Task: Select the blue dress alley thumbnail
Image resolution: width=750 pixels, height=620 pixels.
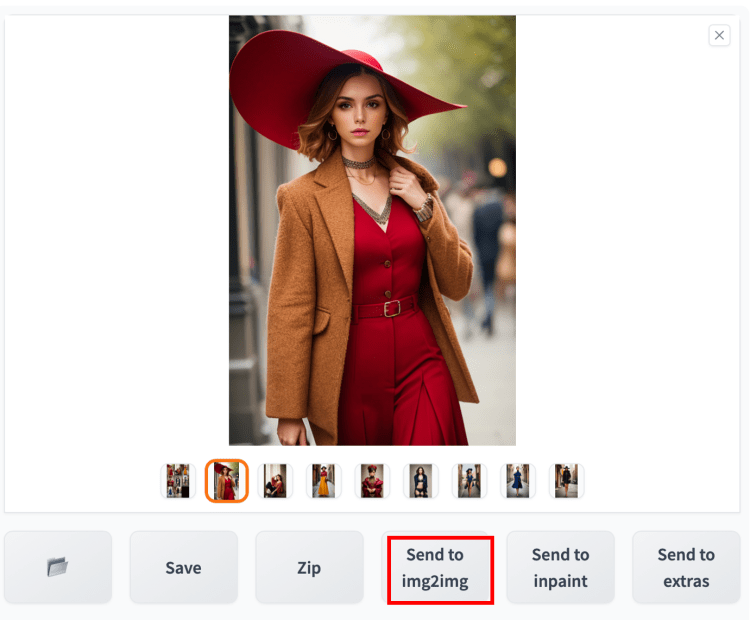Action: click(518, 481)
